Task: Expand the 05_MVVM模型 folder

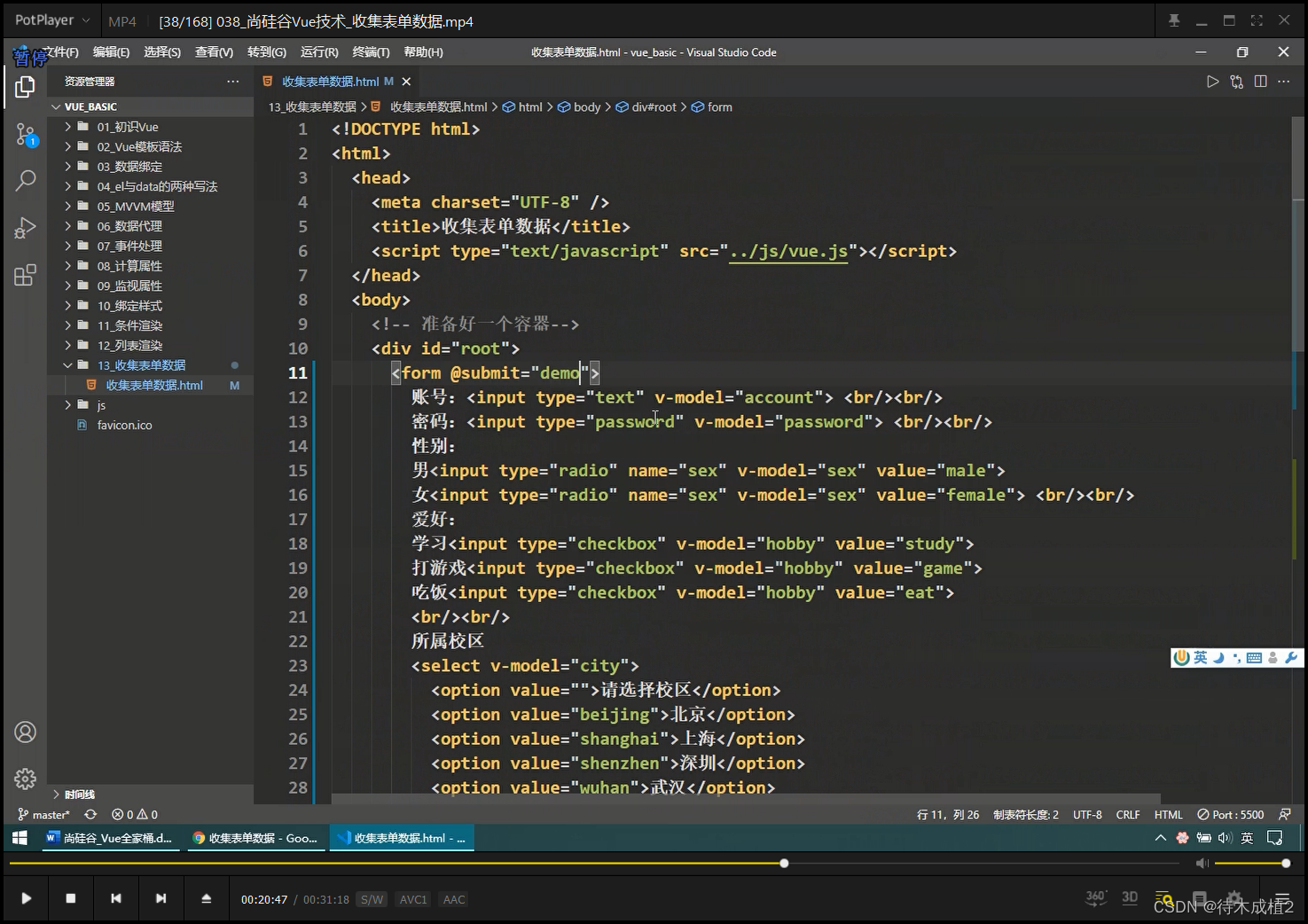Action: coord(68,206)
